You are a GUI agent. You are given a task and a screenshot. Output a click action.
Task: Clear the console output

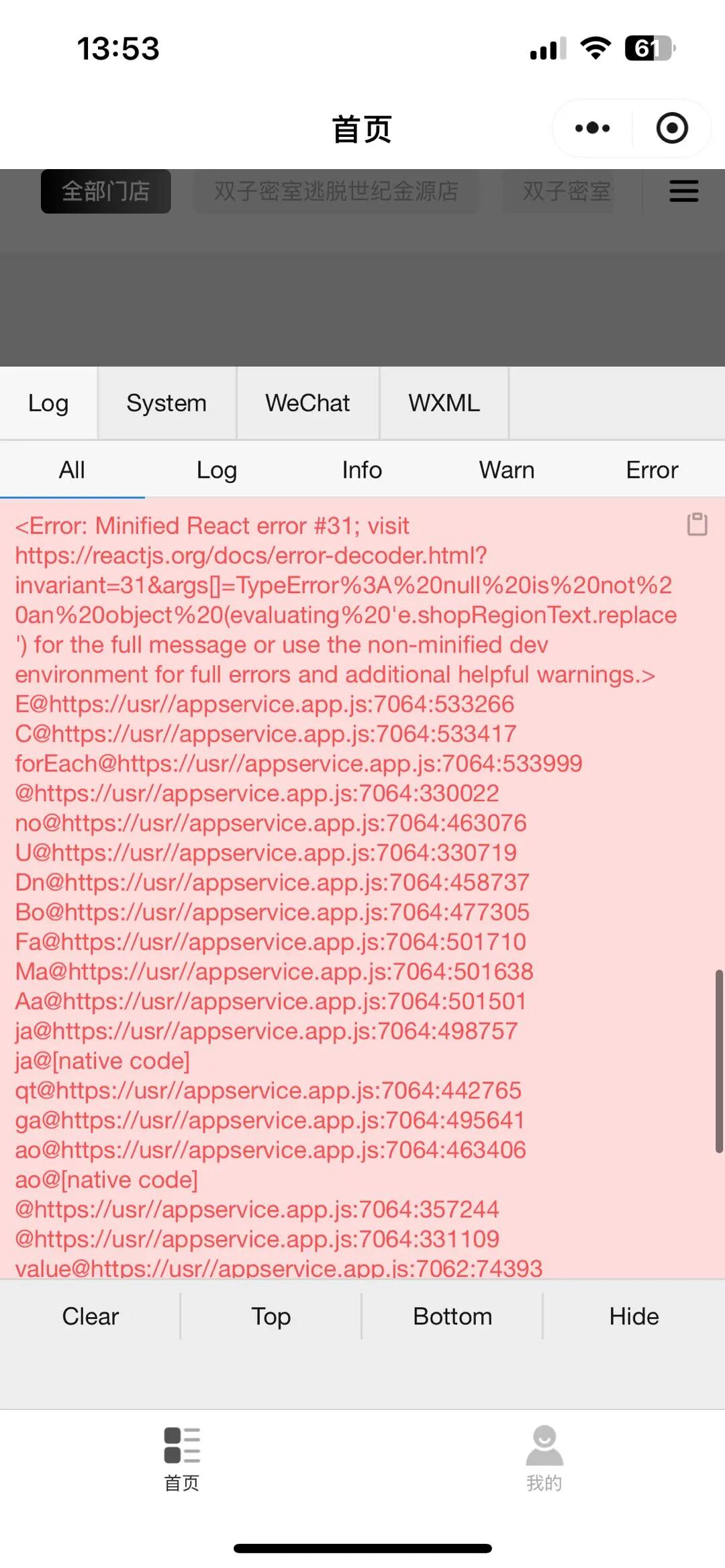91,1316
